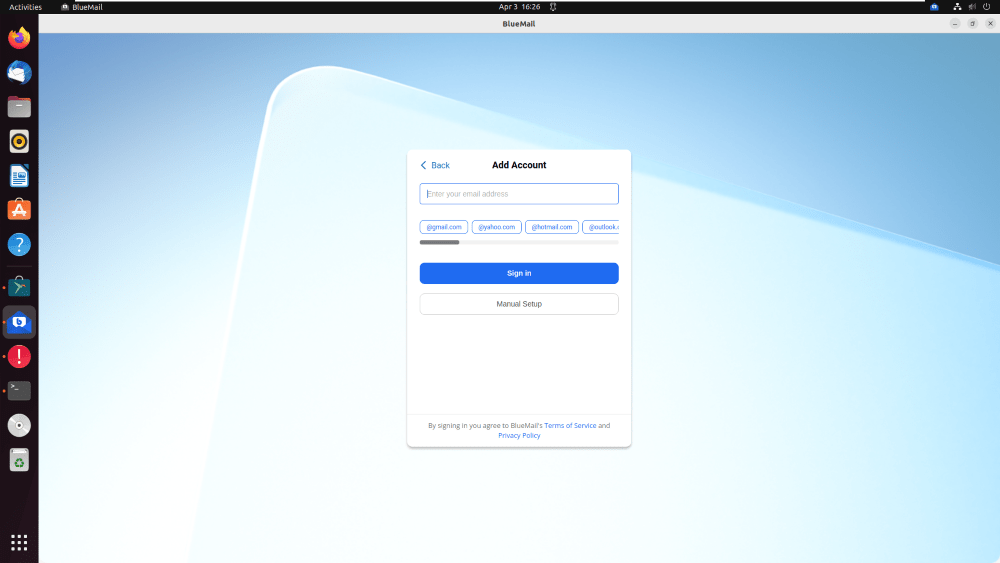Show Applications grid
Viewport: 1000px width, 563px height.
pos(19,543)
